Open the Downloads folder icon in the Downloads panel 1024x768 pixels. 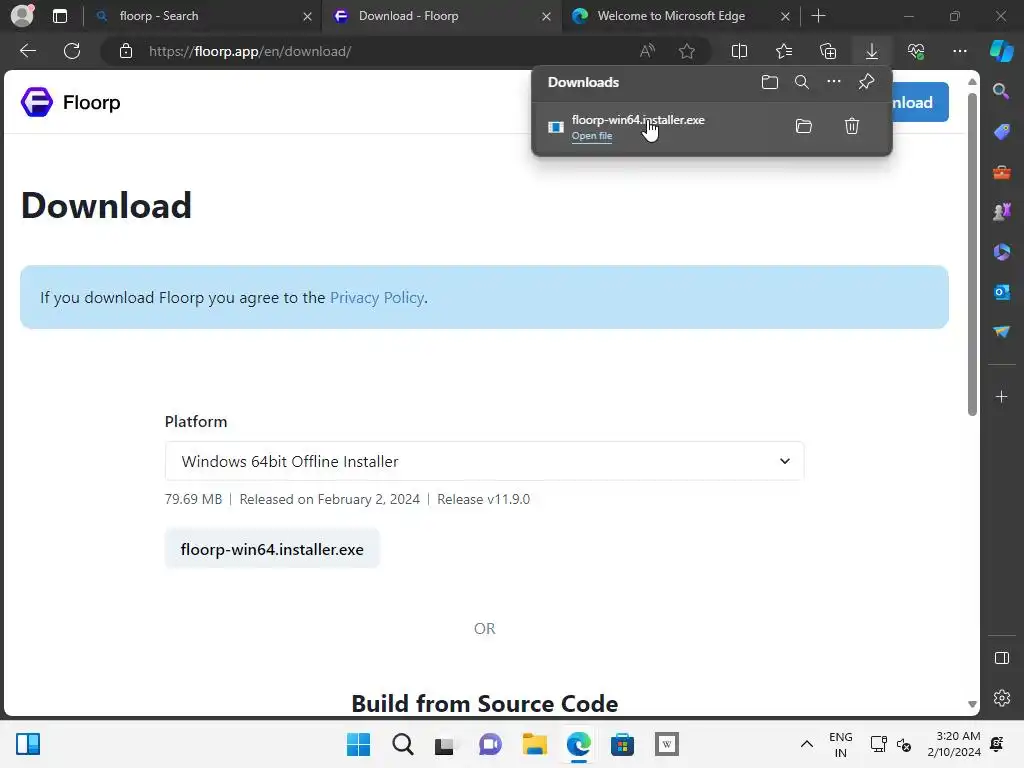pyautogui.click(x=769, y=82)
